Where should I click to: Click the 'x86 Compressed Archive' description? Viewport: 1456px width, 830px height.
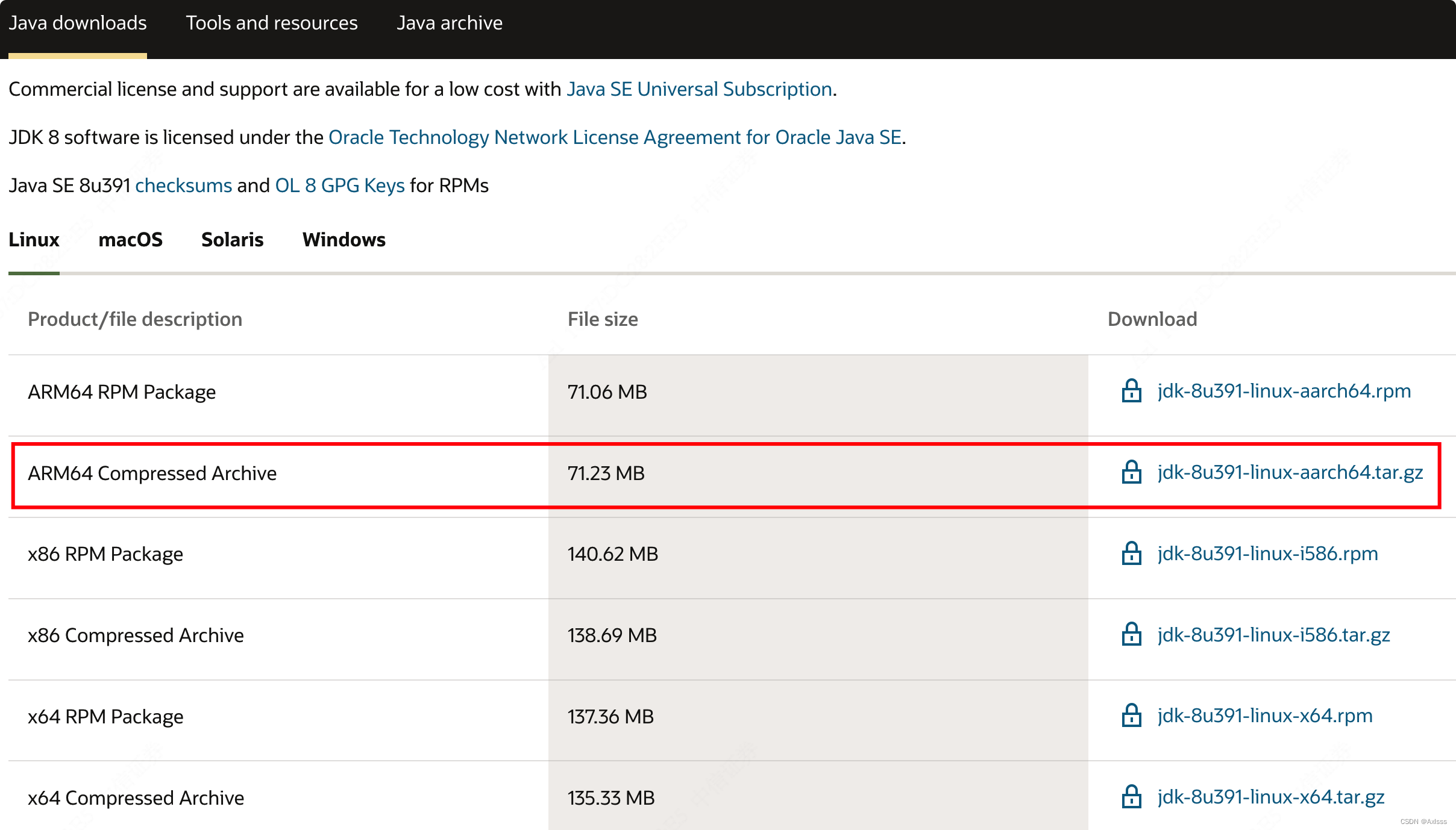click(136, 635)
